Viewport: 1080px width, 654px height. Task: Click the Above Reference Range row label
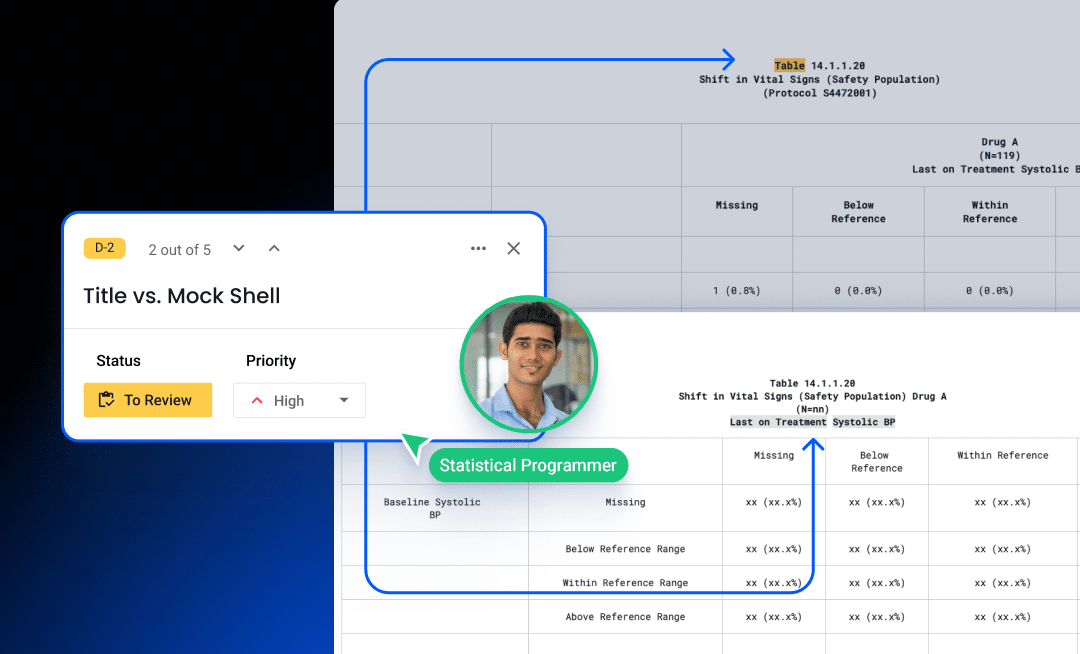point(625,617)
